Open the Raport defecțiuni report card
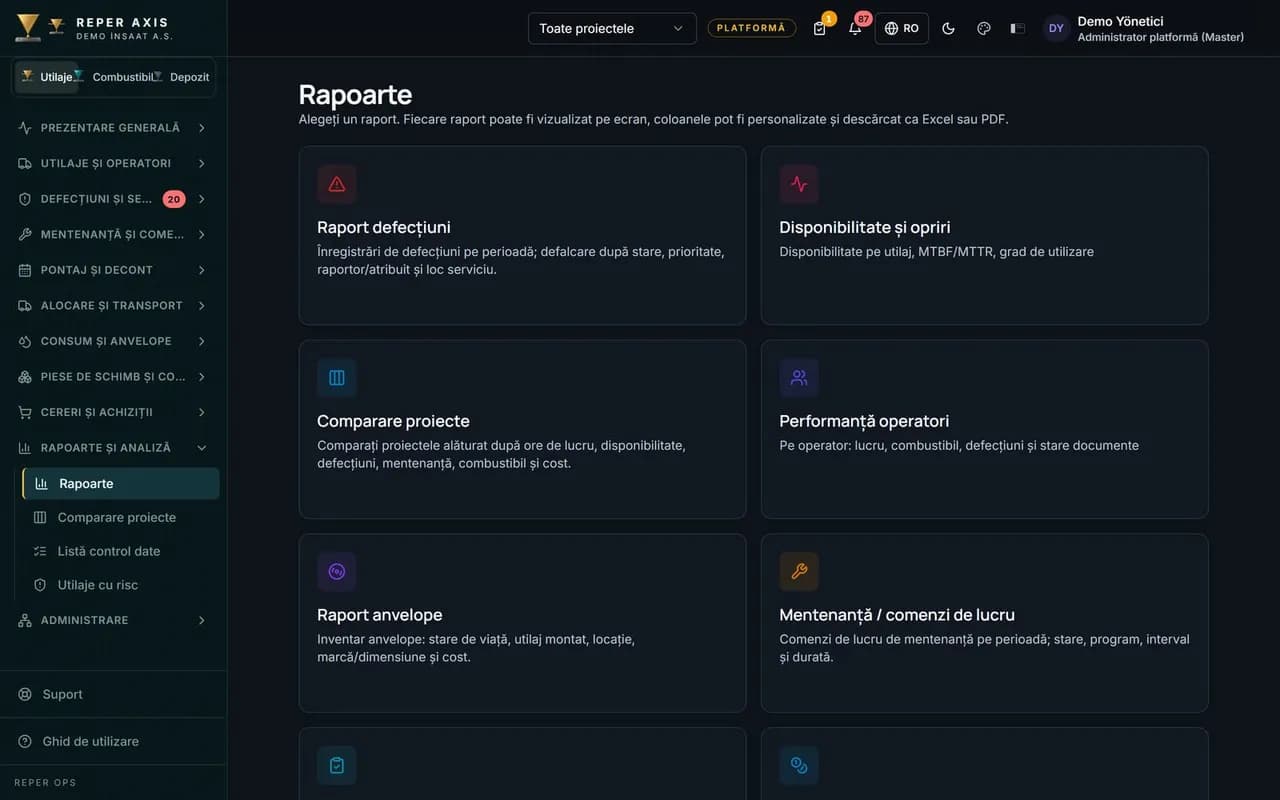 tap(522, 236)
